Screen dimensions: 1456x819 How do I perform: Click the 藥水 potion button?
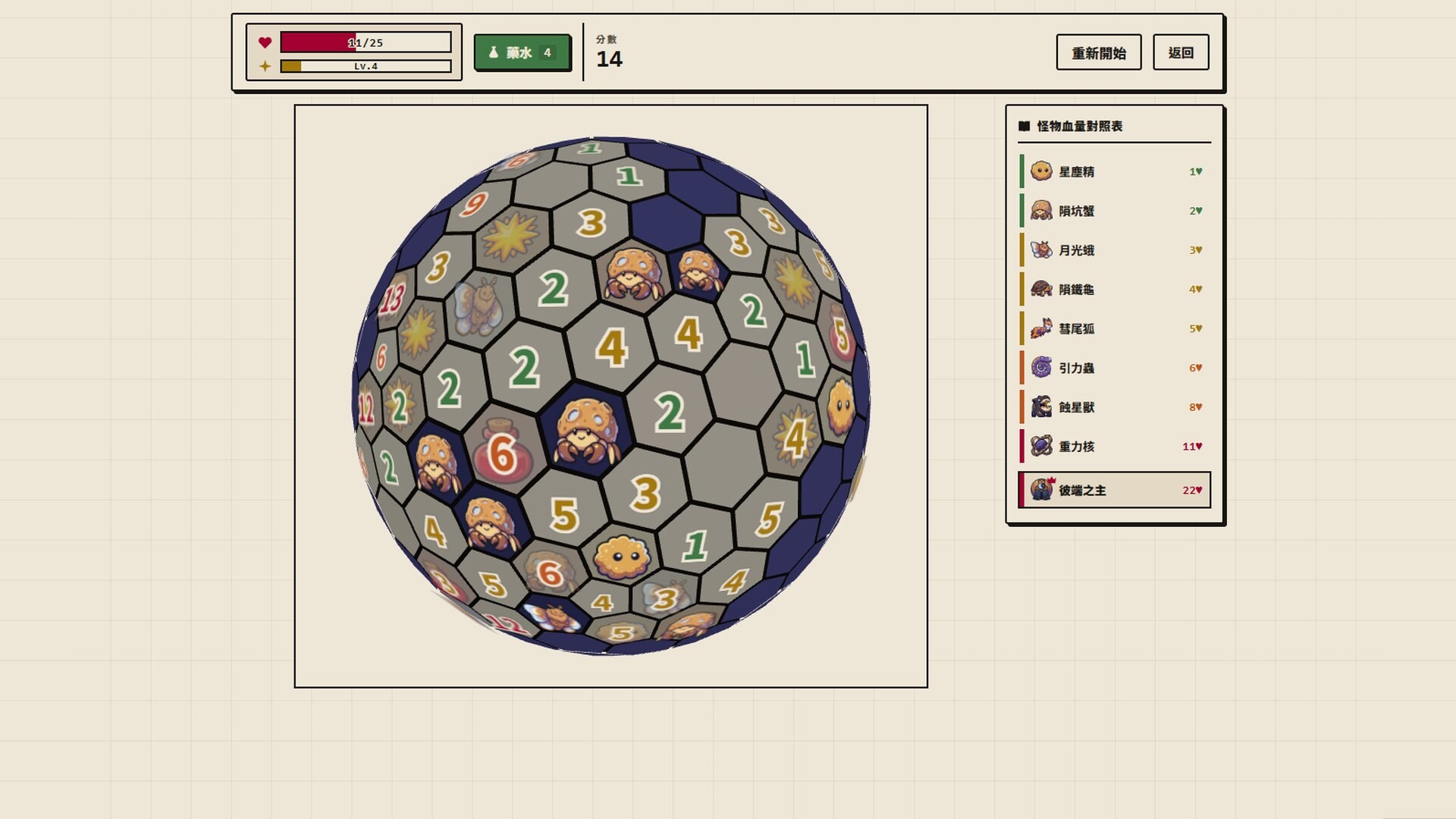click(x=522, y=52)
